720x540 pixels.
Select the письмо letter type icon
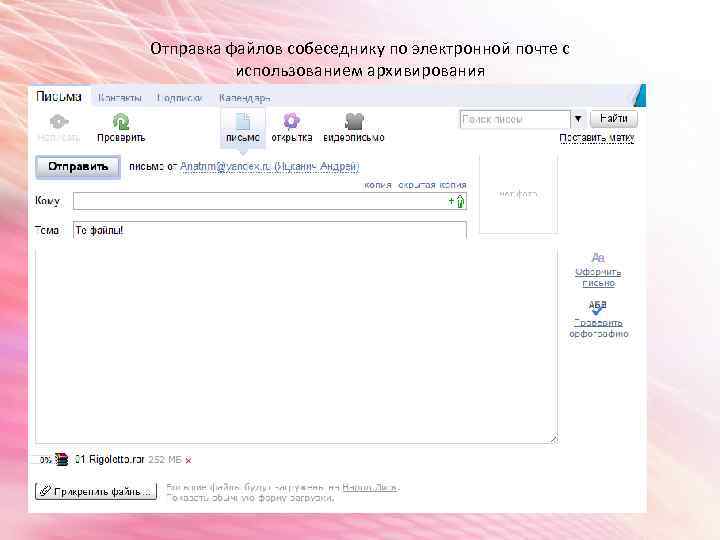pyautogui.click(x=243, y=122)
